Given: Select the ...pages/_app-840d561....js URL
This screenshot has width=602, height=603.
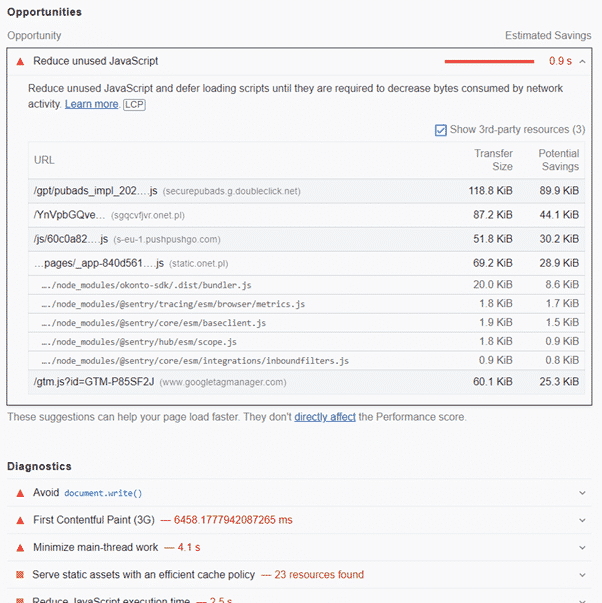Looking at the screenshot, I should coord(131,263).
